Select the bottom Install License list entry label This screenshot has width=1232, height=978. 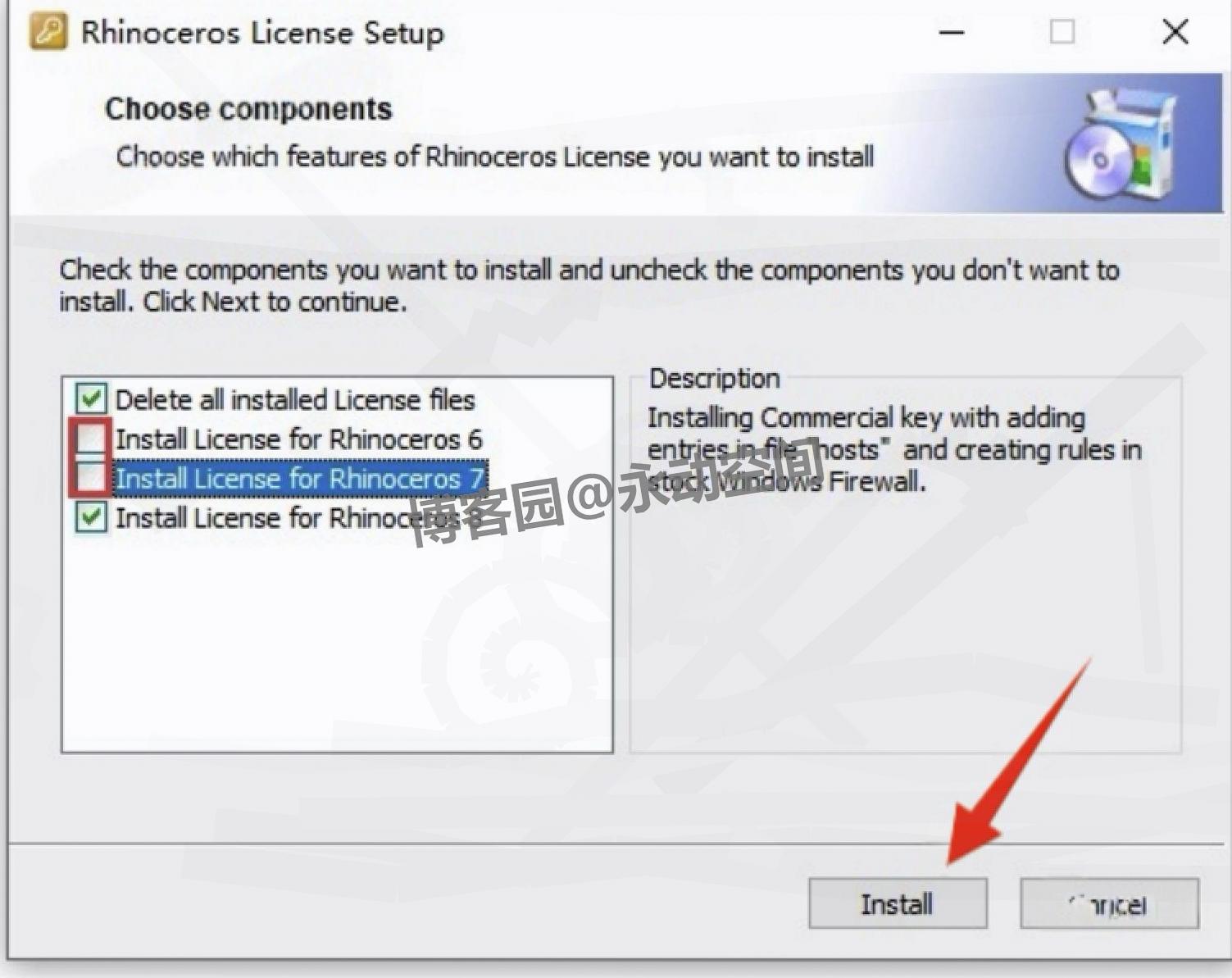298,518
